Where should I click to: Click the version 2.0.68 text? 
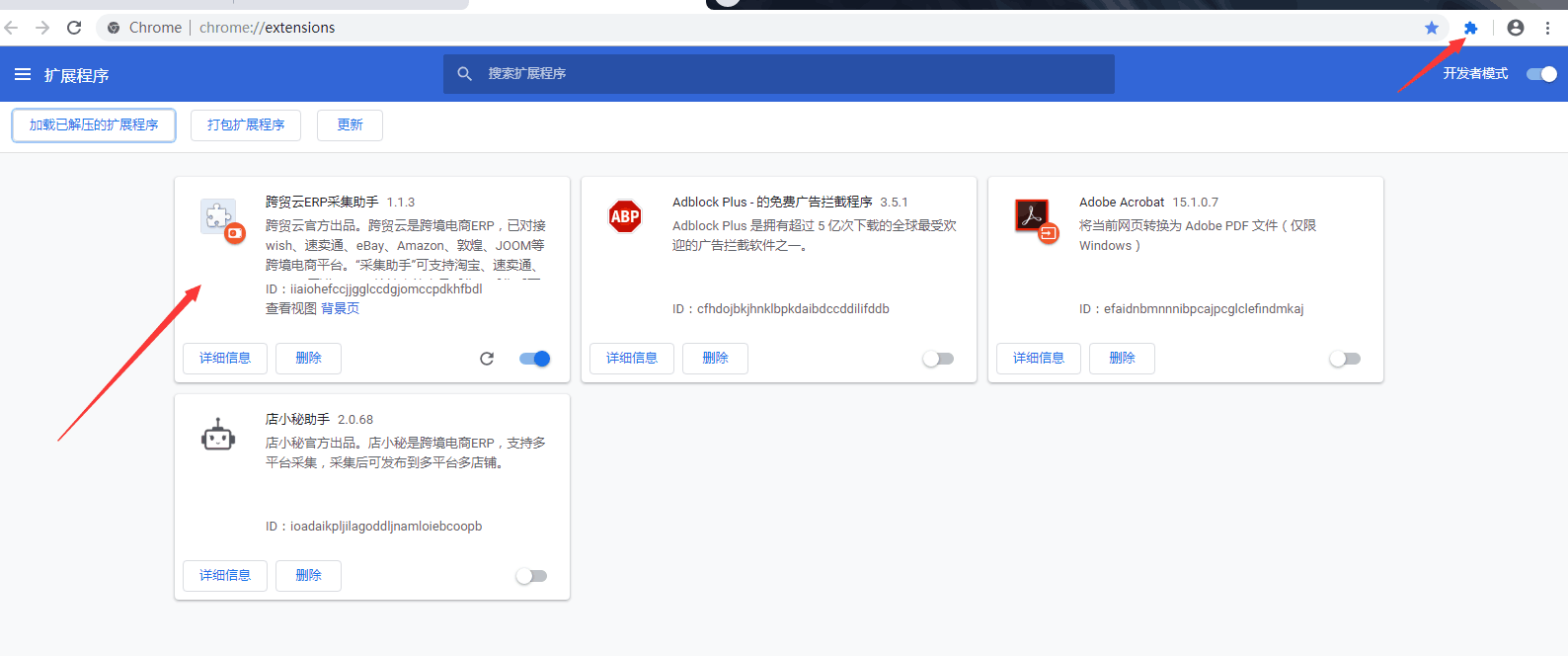(x=355, y=420)
